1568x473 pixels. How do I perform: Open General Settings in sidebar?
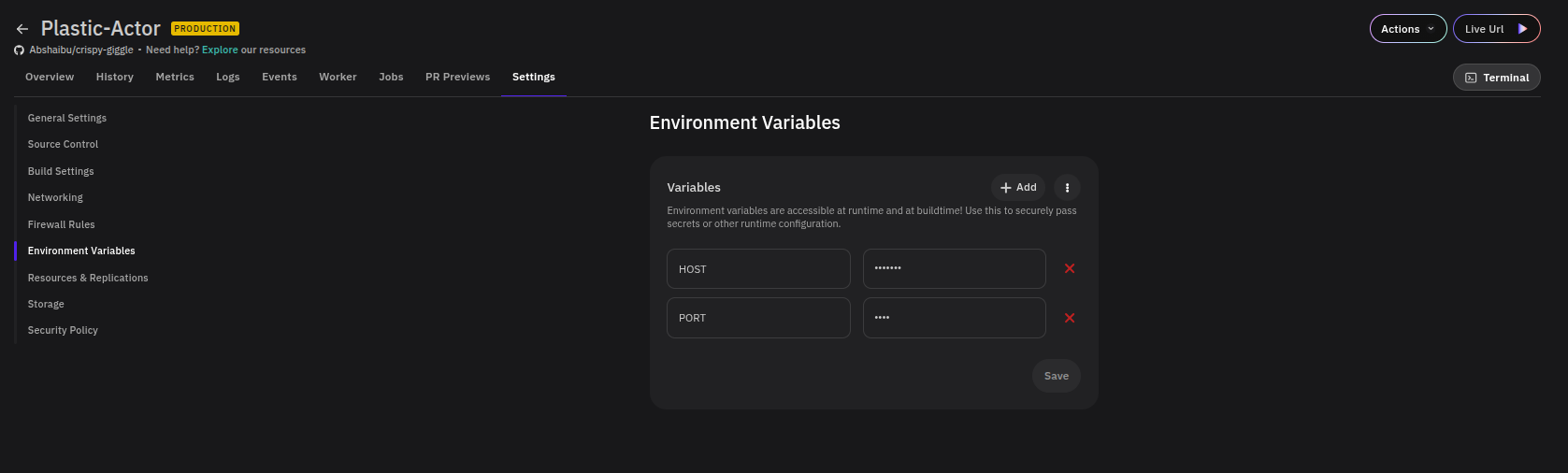67,118
